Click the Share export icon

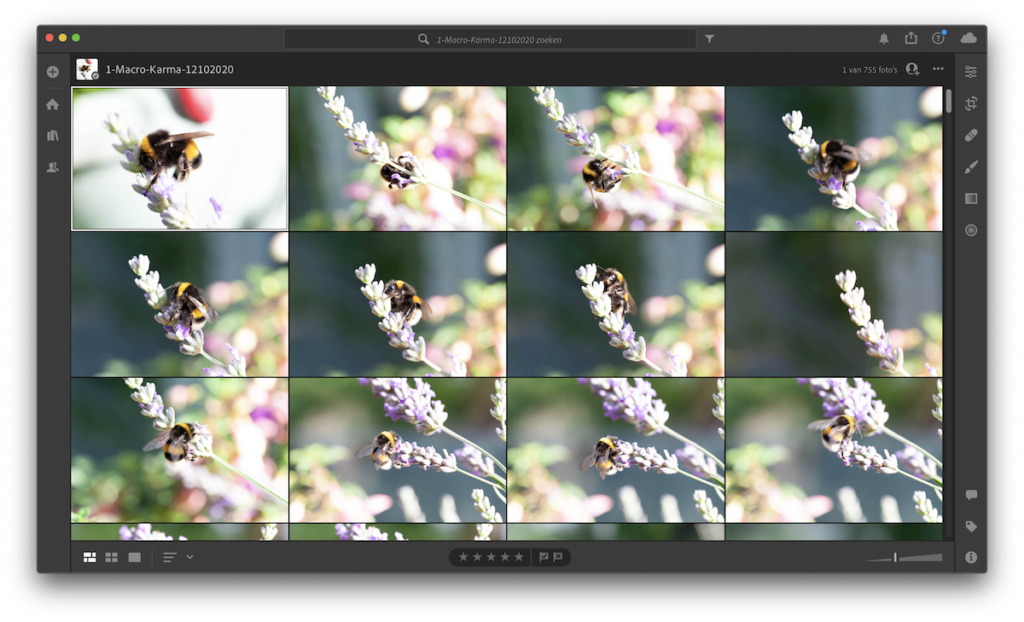coord(911,39)
